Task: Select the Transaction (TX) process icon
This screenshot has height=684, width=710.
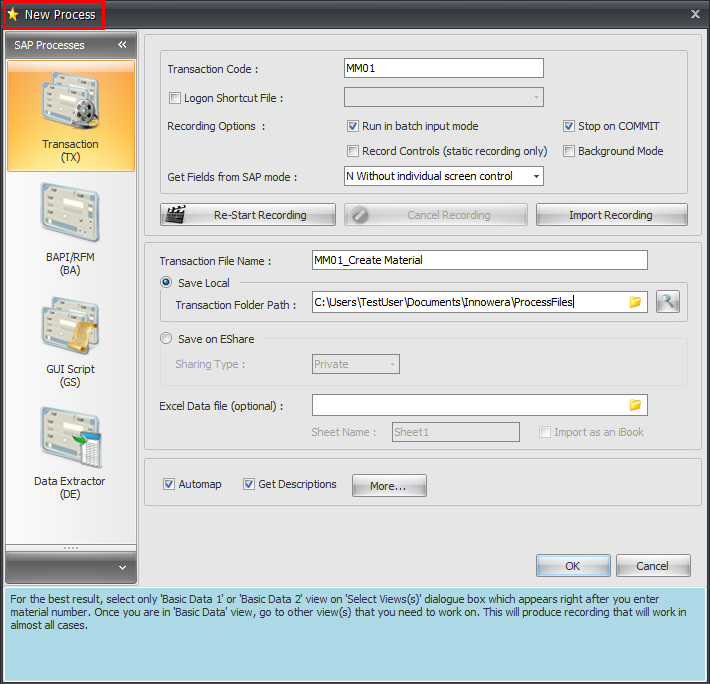Action: (x=71, y=116)
